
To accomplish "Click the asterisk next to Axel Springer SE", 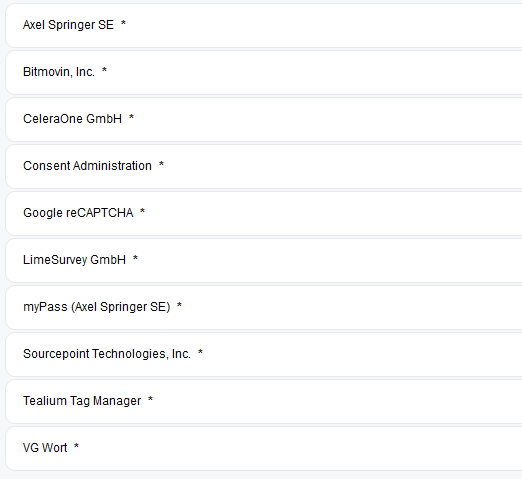I will click(x=123, y=23).
